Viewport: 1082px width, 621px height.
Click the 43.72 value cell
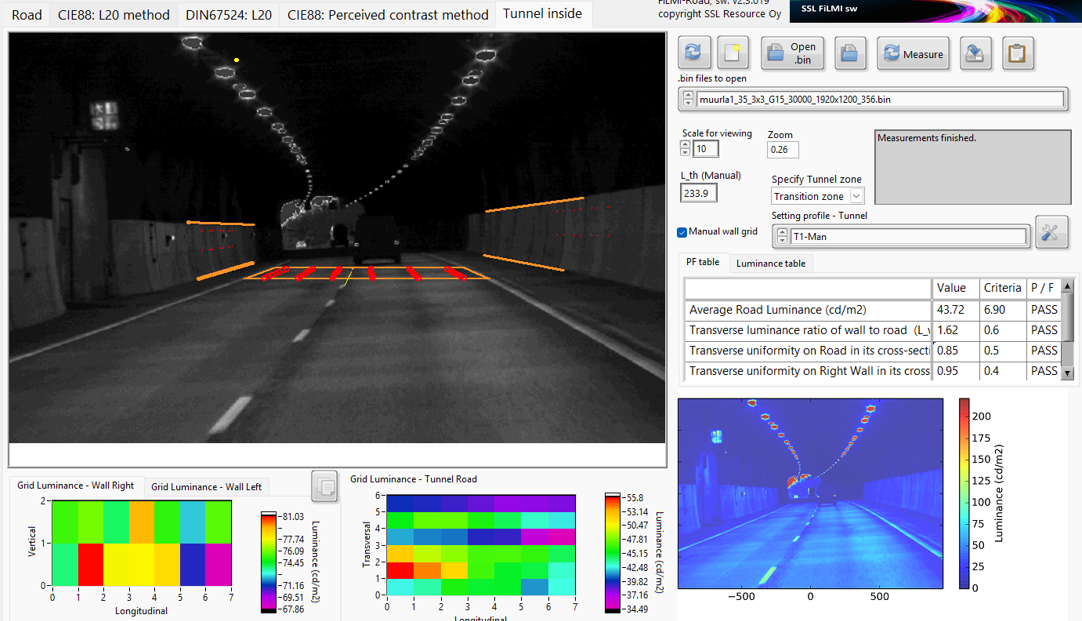pos(956,310)
